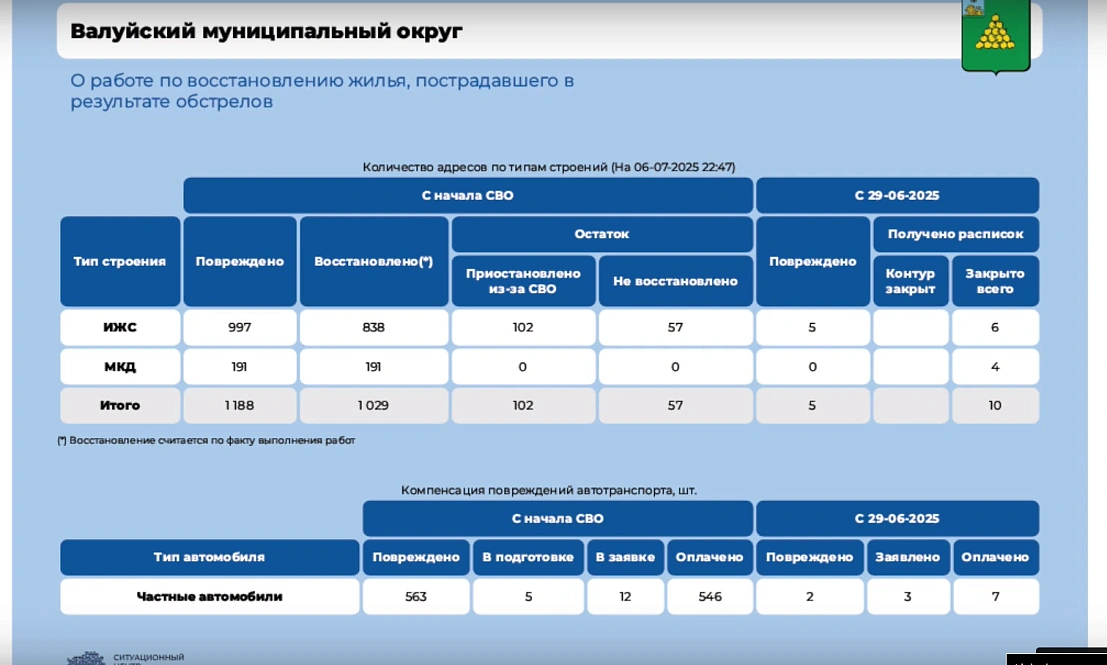The image size is (1107, 665).
Task: Select the Тип автомобиля header cell
Action: pos(209,557)
